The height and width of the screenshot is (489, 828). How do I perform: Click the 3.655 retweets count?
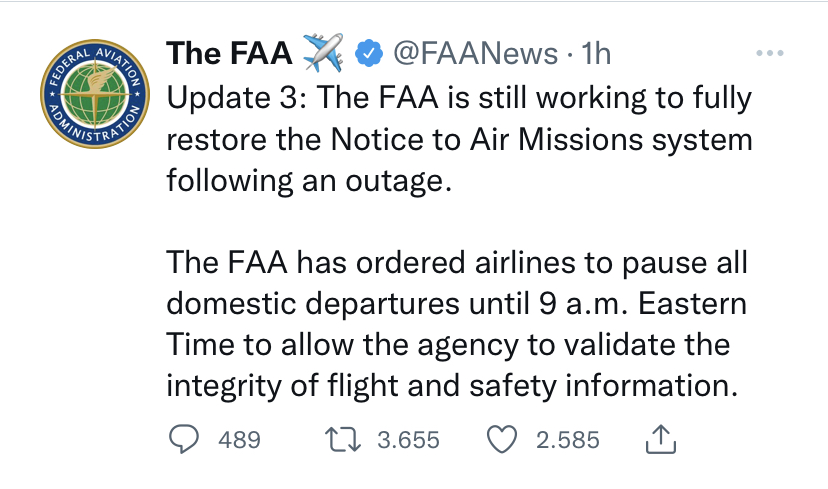click(x=407, y=440)
